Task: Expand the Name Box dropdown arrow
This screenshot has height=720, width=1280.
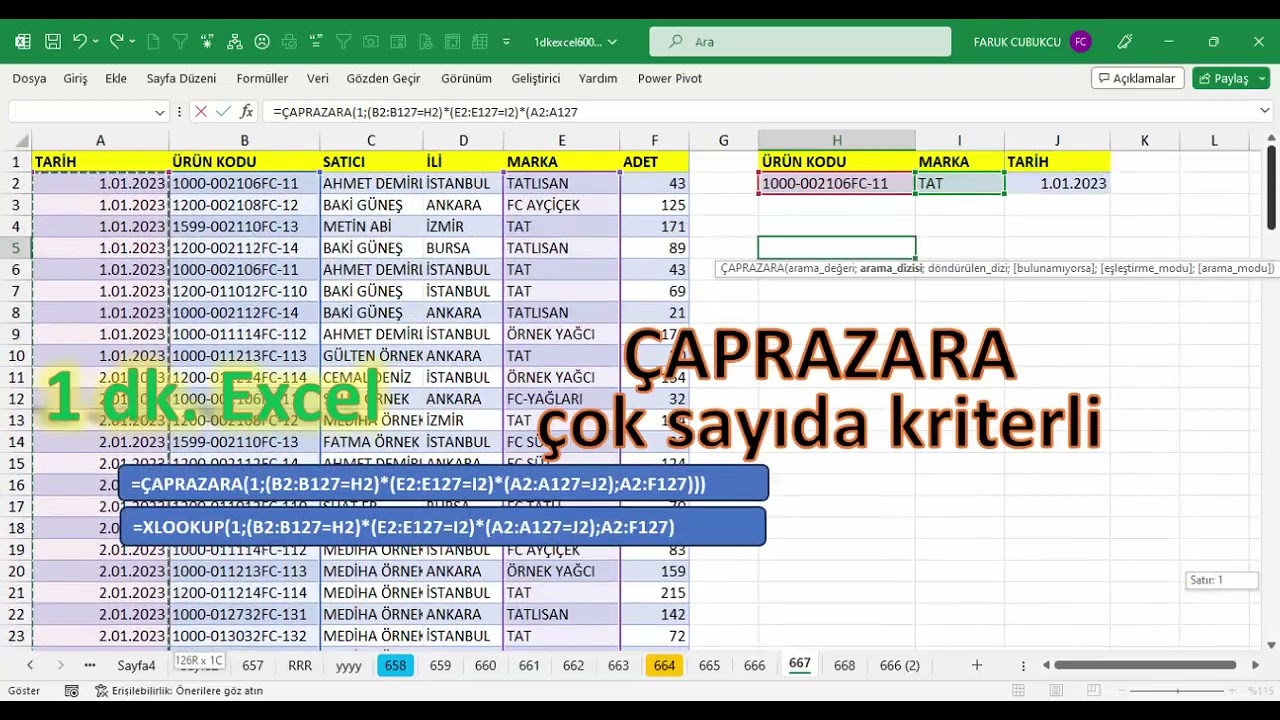Action: [x=159, y=112]
